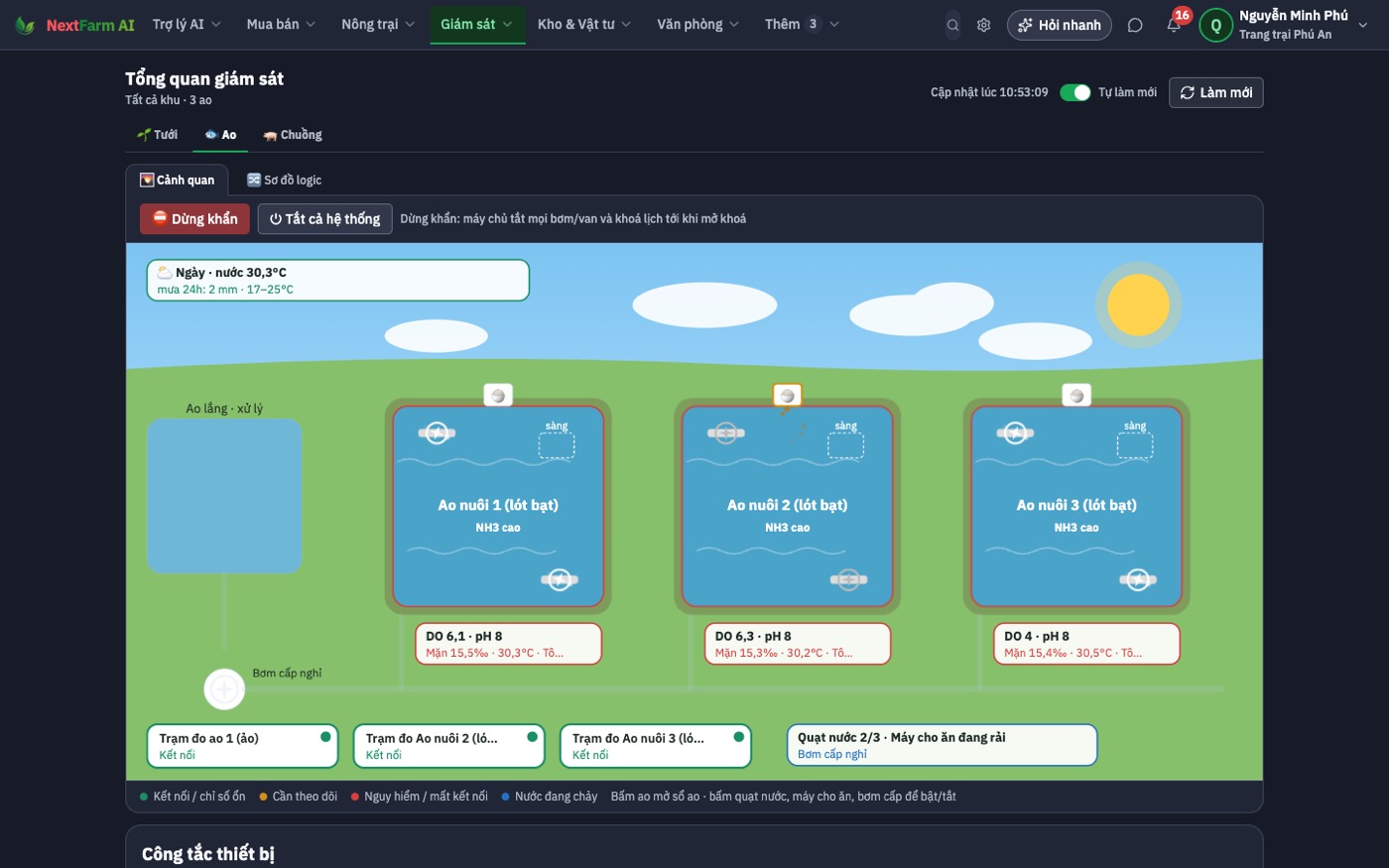The height and width of the screenshot is (868, 1389).
Task: Click Tắt cả hệ thống button
Action: pyautogui.click(x=324, y=219)
